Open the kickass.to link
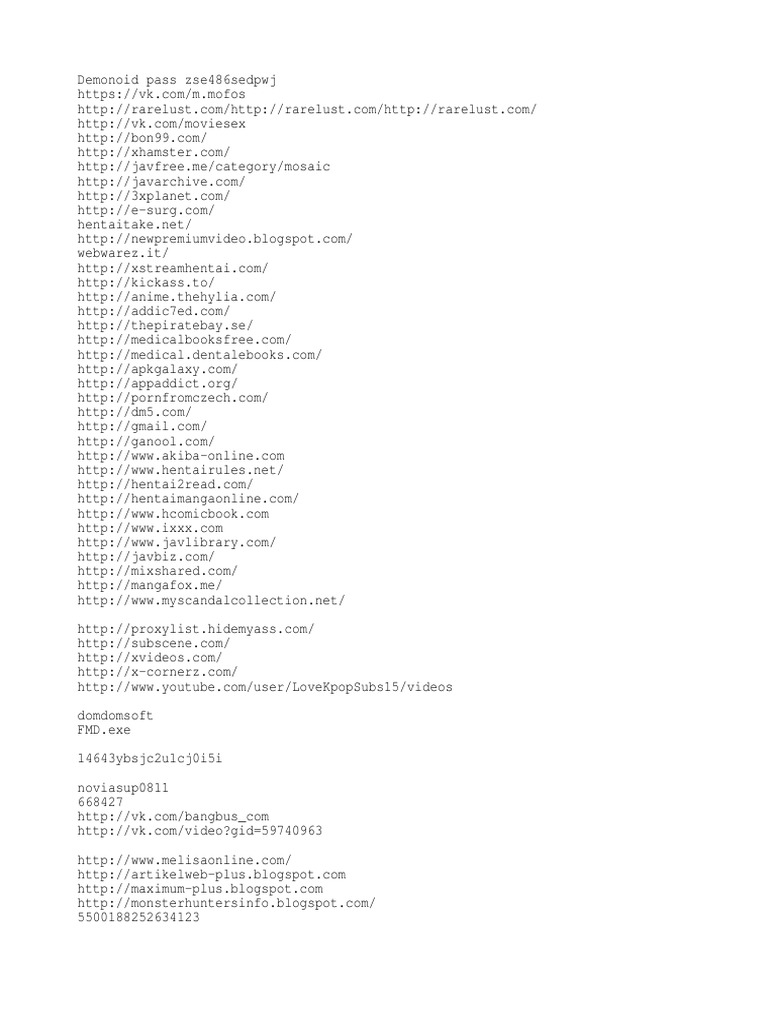Viewport: 768px width, 1024px height. tap(146, 282)
